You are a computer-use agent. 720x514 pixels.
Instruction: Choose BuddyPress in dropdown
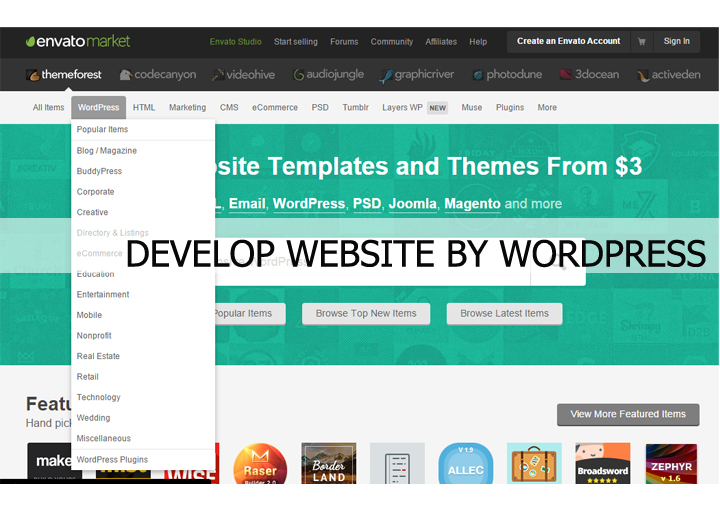[143, 171]
